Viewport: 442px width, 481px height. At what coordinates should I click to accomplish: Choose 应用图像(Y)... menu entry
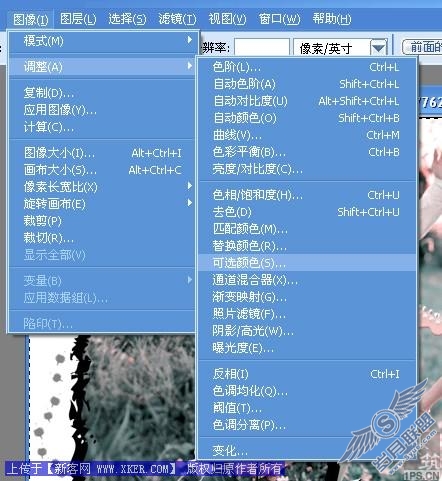point(102,110)
